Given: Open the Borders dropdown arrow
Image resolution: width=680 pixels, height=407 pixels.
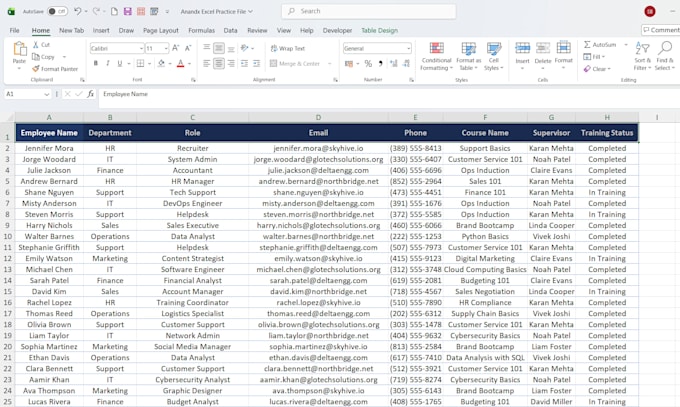Looking at the screenshot, I should pos(149,64).
